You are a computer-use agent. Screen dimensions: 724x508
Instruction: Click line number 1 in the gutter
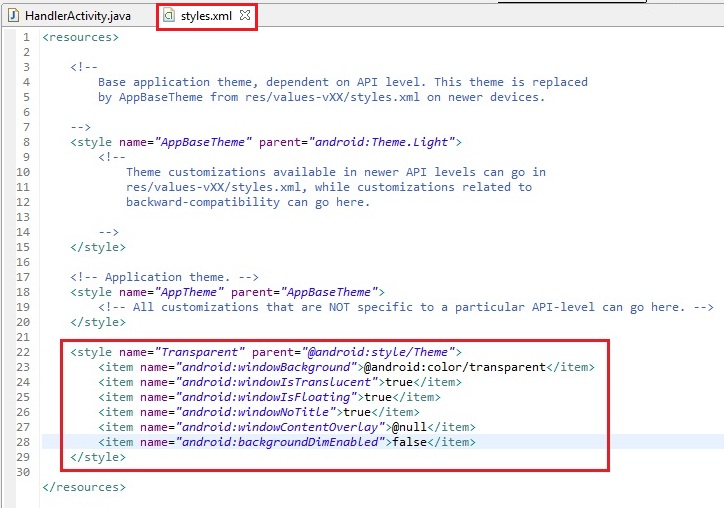[x=26, y=37]
